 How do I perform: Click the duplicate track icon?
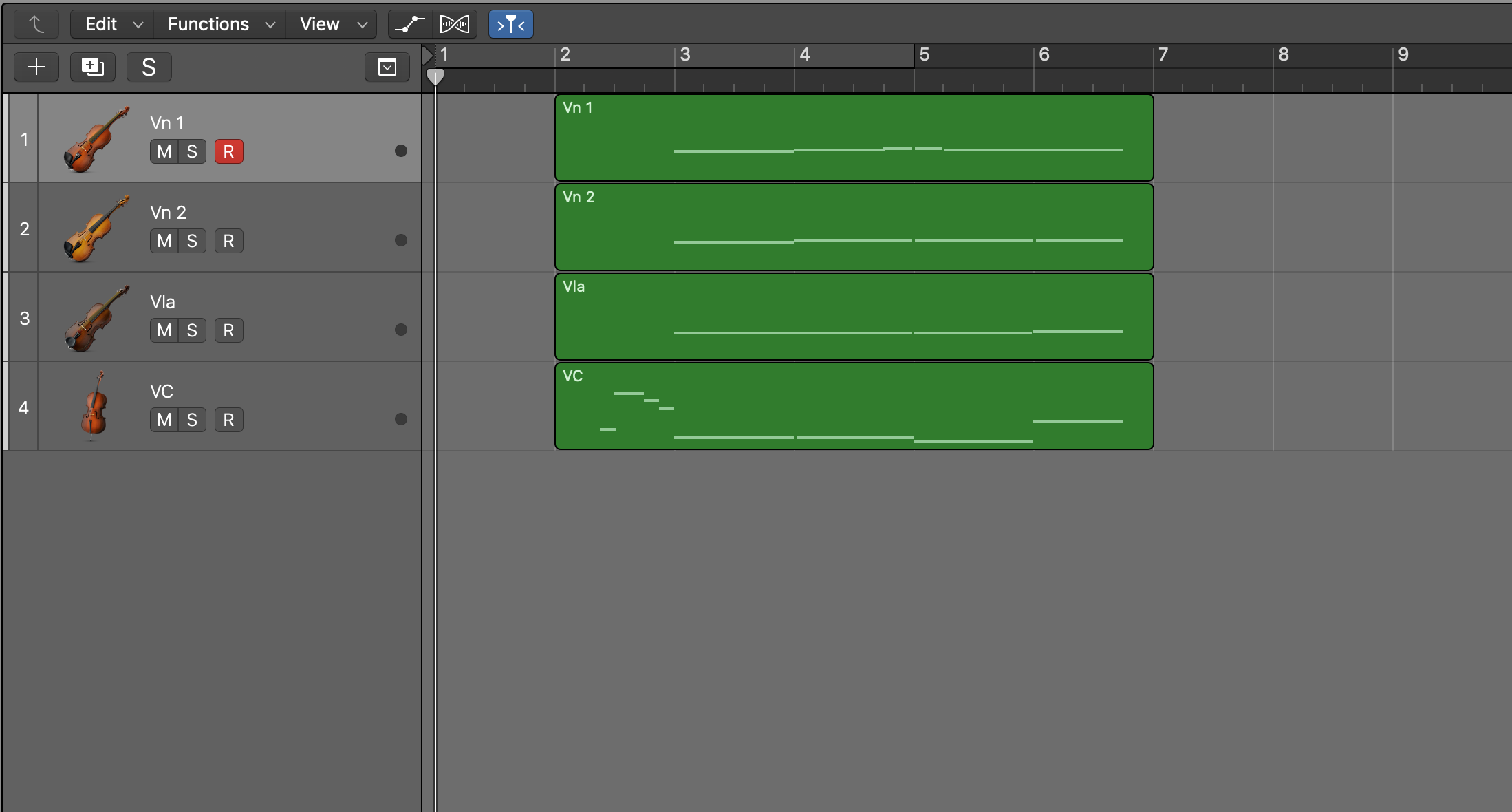click(x=92, y=67)
